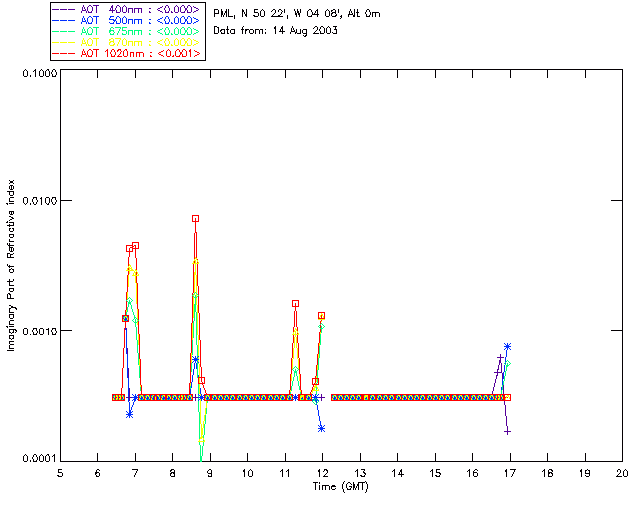Click the Time (GMT) axis title
This screenshot has width=640, height=512.
click(340, 487)
